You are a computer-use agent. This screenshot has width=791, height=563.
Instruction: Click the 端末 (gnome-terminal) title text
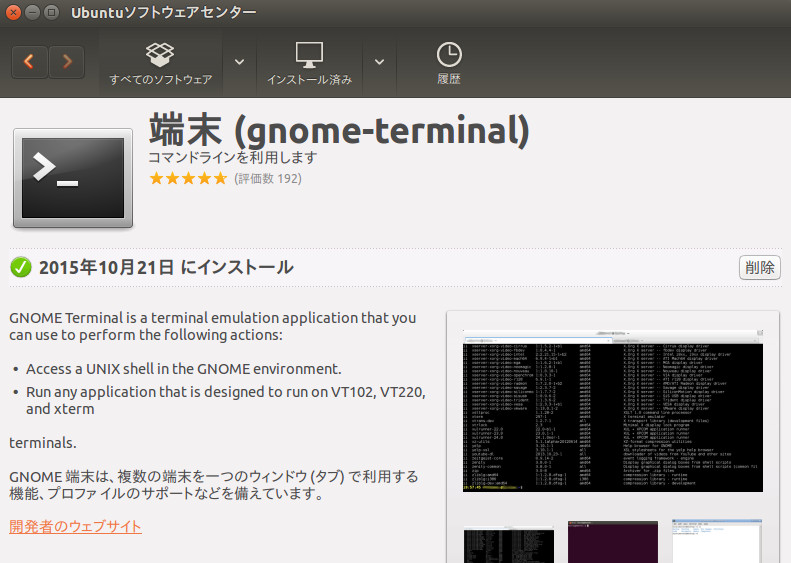click(339, 130)
